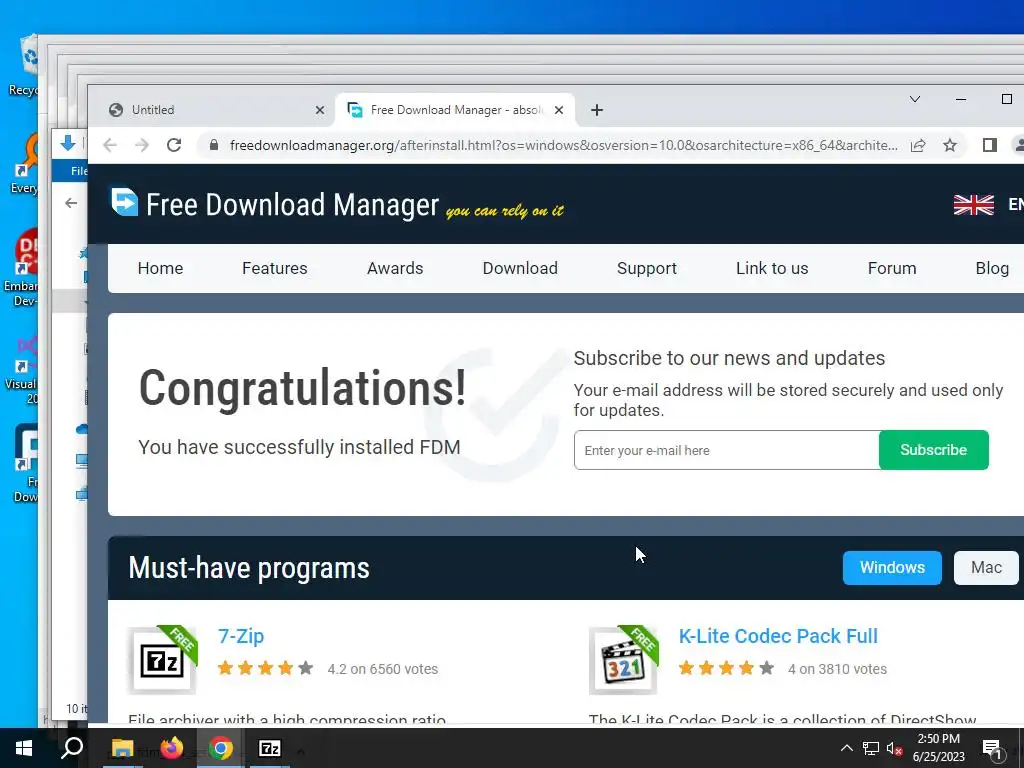The image size is (1024, 768).
Task: Bookmark this page with the star icon
Action: (x=950, y=145)
